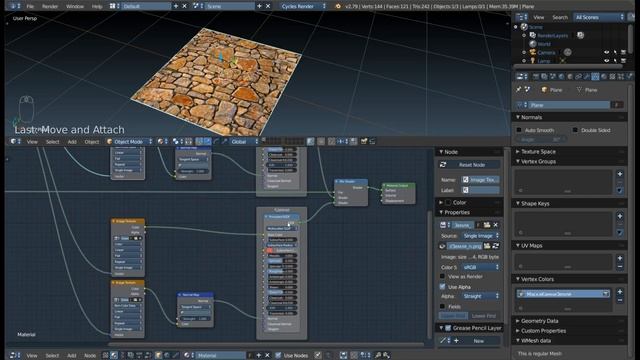Open the Cycles Render engine dropdown

point(304,6)
